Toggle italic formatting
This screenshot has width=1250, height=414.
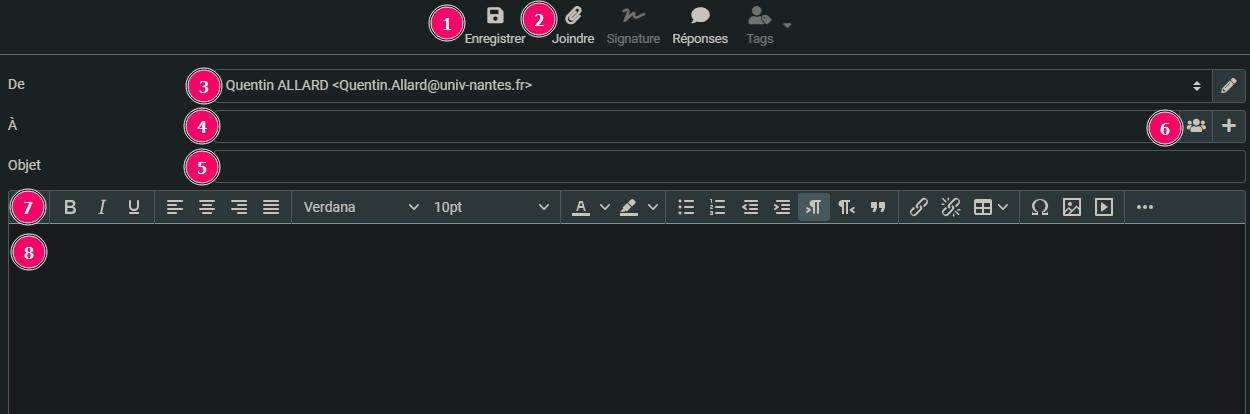(x=101, y=207)
